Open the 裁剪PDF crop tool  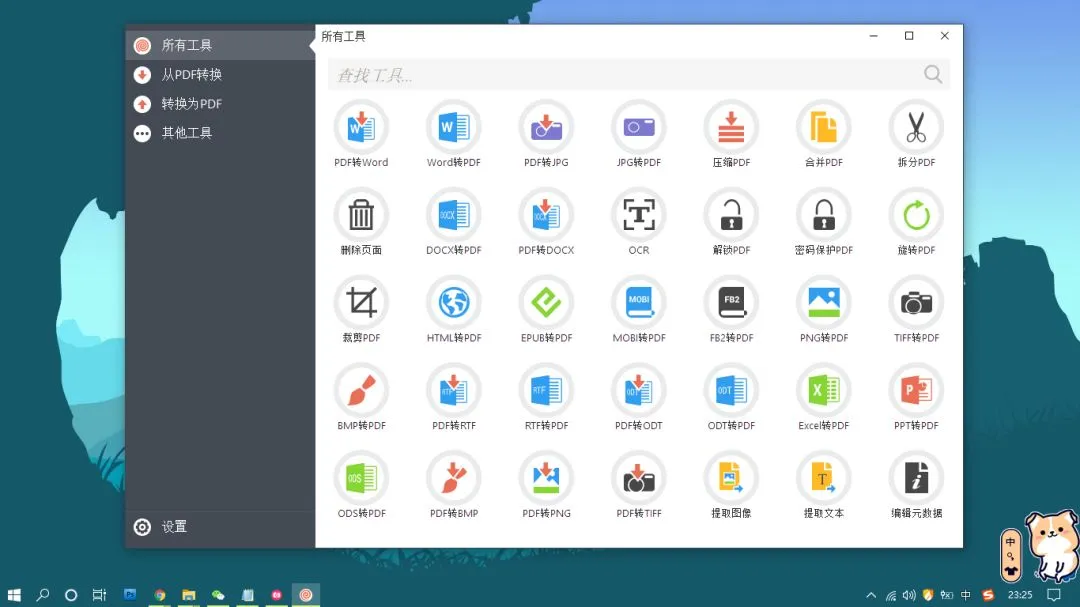point(361,310)
